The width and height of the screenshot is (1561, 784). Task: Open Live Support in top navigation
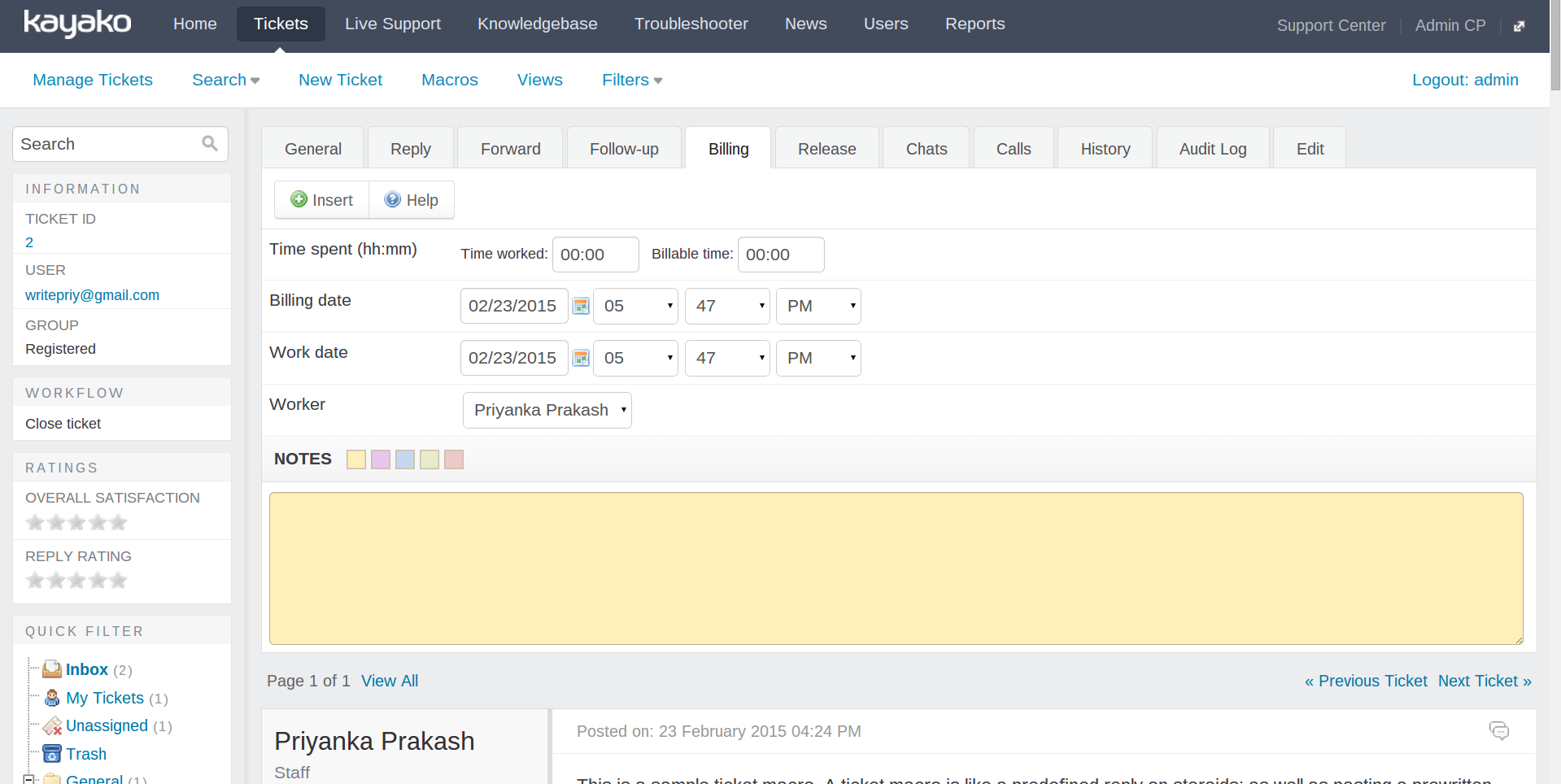[x=393, y=24]
